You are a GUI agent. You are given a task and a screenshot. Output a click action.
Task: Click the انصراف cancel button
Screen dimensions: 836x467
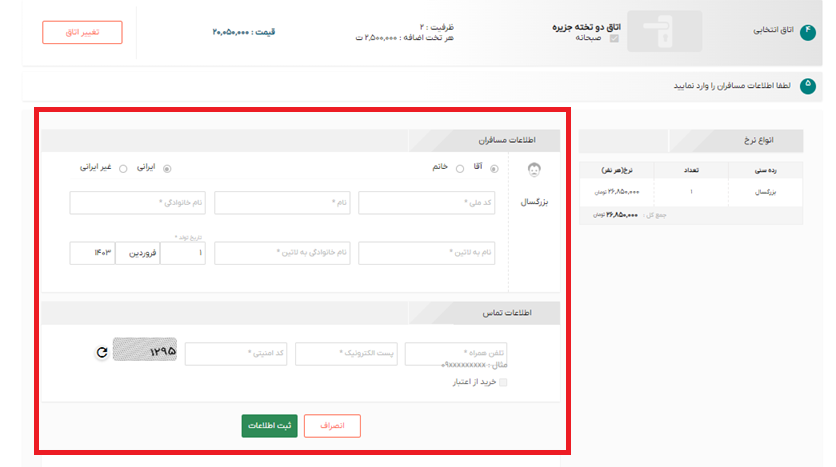click(x=332, y=426)
